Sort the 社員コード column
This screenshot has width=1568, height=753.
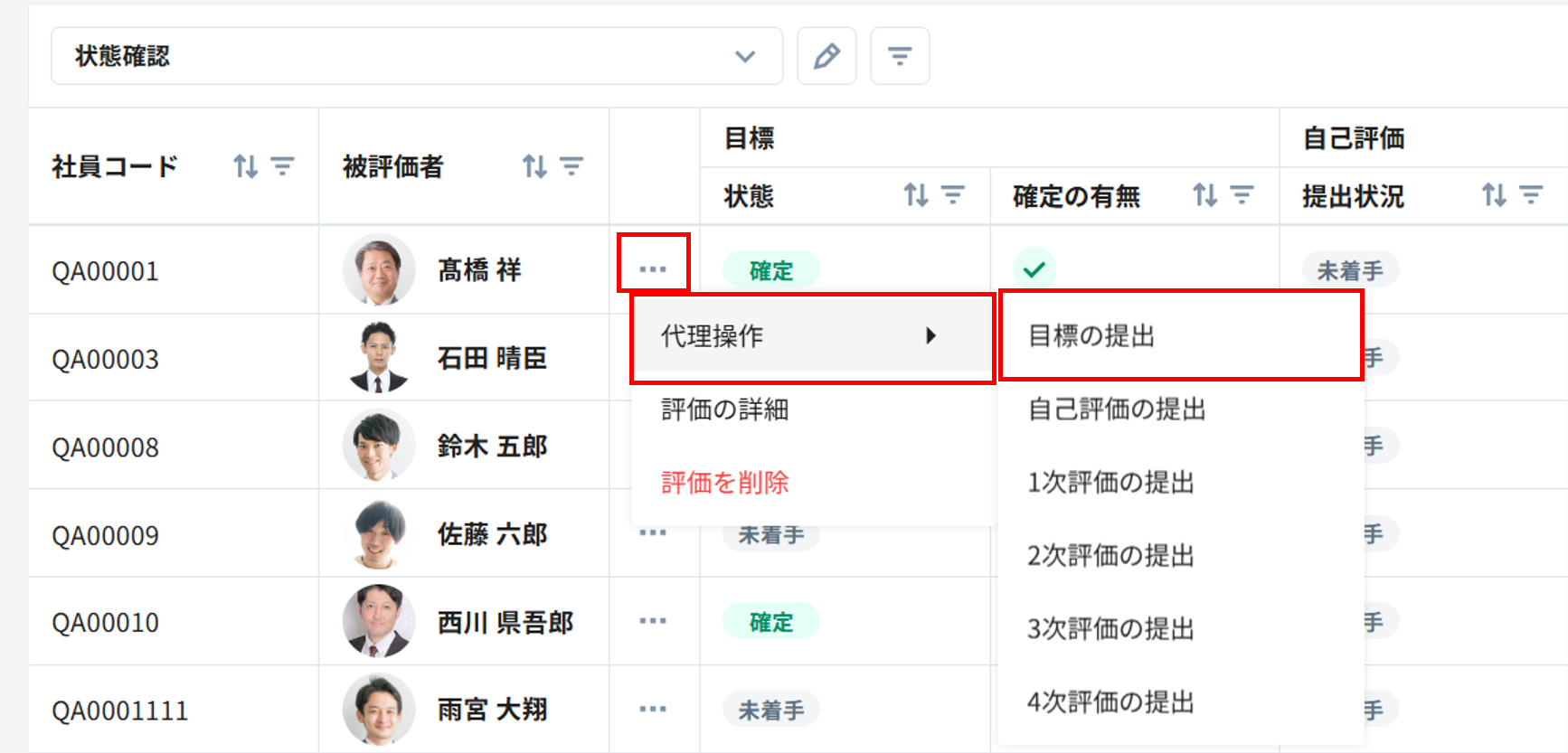tap(245, 166)
